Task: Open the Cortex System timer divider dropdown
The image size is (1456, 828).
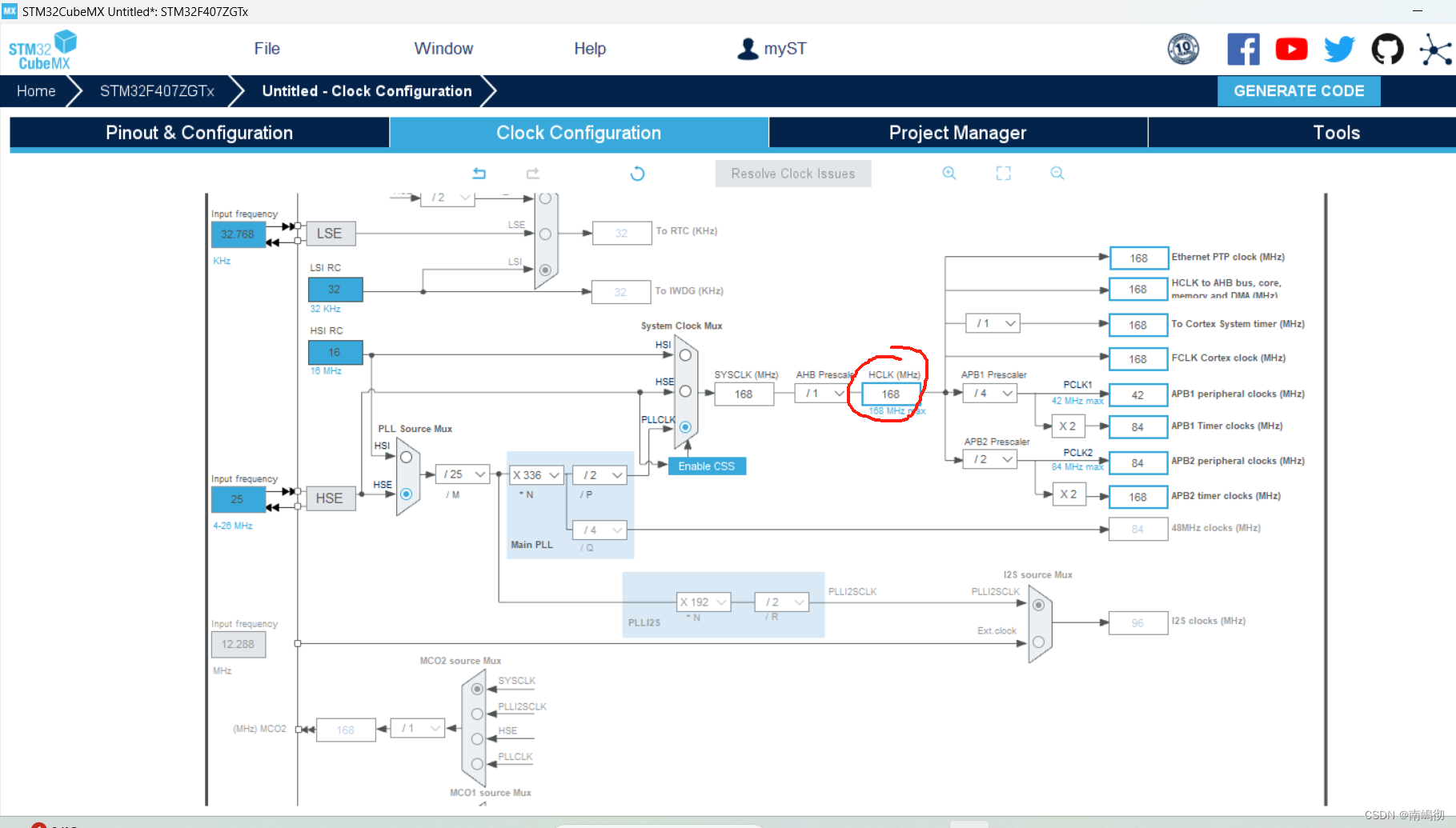Action: tap(993, 323)
